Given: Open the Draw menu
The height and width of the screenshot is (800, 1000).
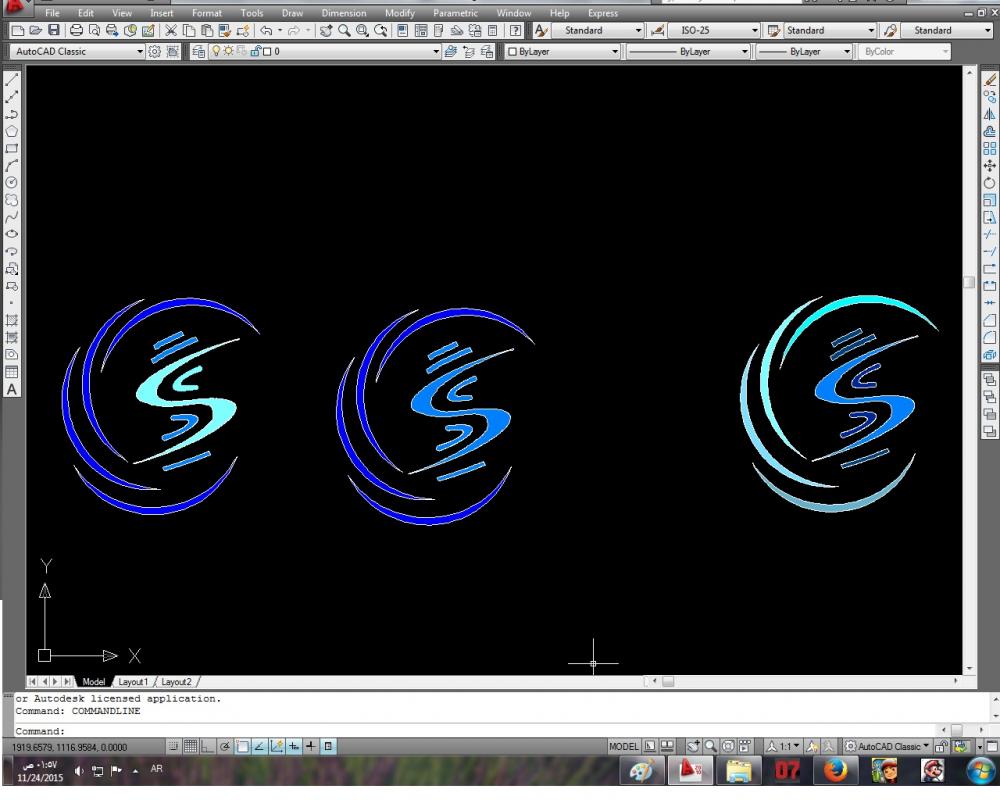Looking at the screenshot, I should pyautogui.click(x=292, y=13).
